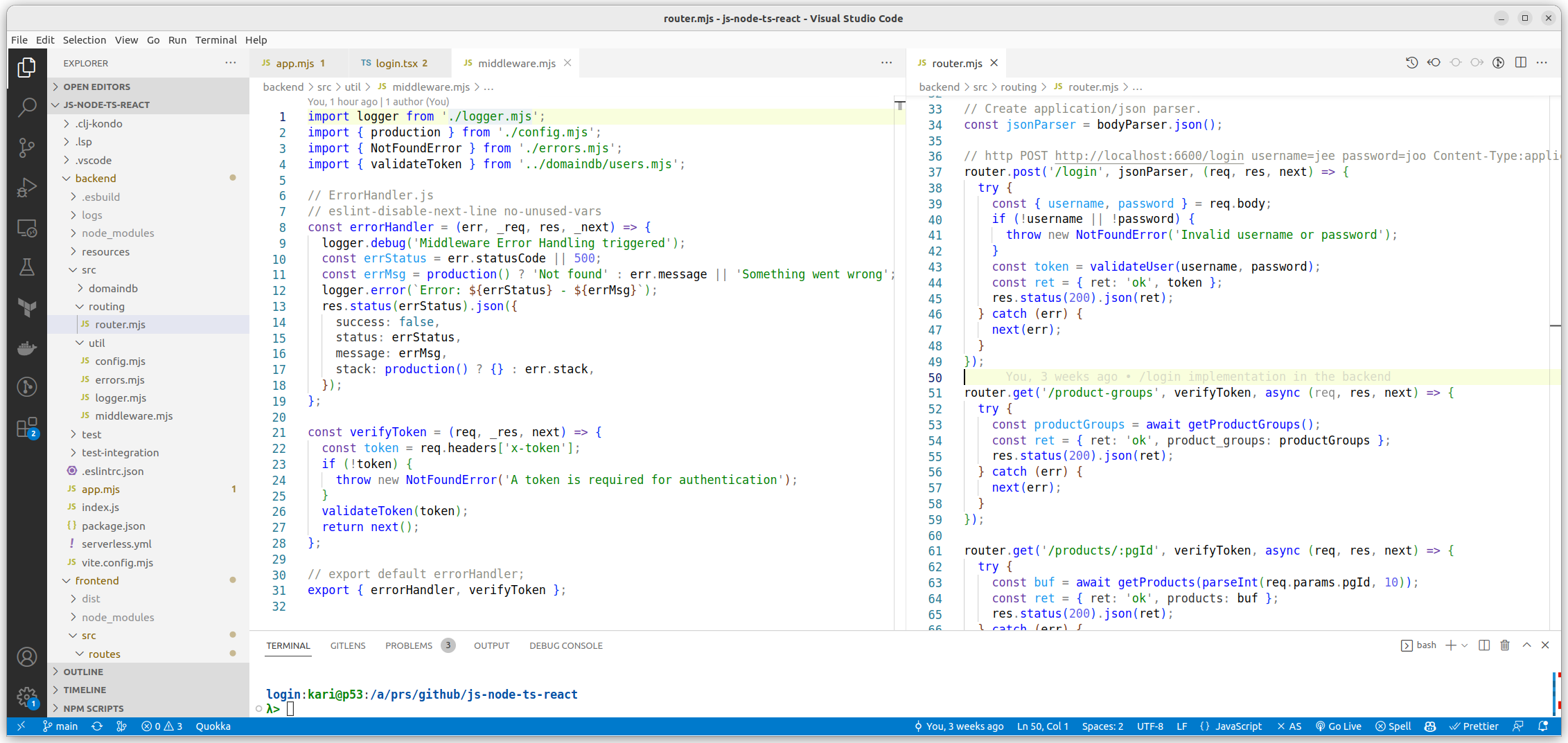Maximize the panel size
This screenshot has width=1568, height=743.
(x=1526, y=645)
